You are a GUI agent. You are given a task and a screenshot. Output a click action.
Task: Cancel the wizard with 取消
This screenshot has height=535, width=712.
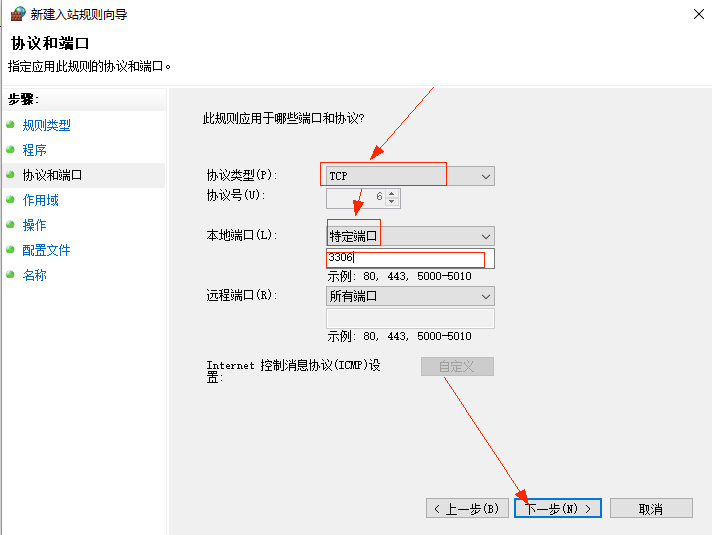tap(650, 508)
